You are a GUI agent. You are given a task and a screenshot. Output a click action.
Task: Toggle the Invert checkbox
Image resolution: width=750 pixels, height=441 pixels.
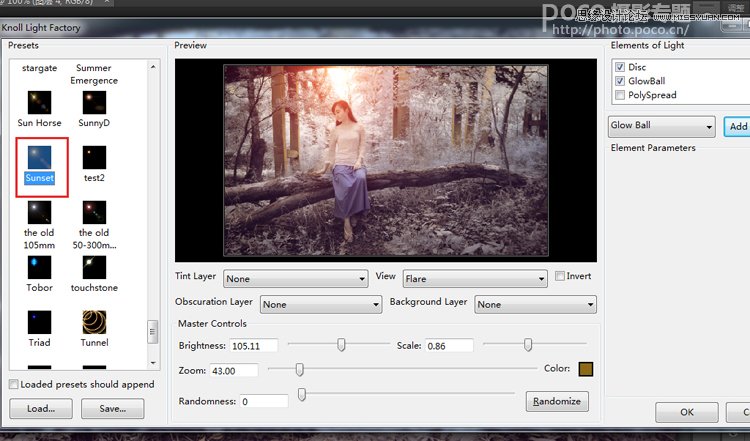click(x=560, y=276)
